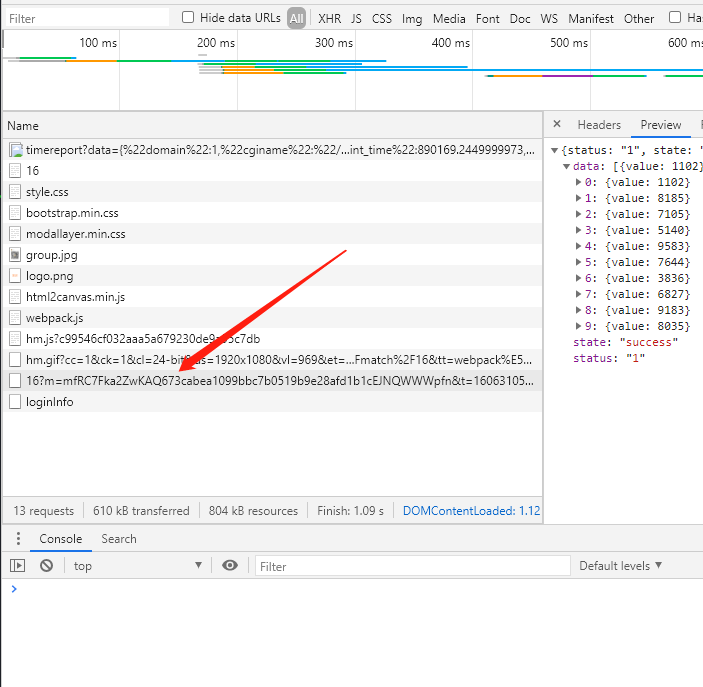Click the file icon beside html2canvas.min.js
This screenshot has height=687, width=703.
point(15,297)
